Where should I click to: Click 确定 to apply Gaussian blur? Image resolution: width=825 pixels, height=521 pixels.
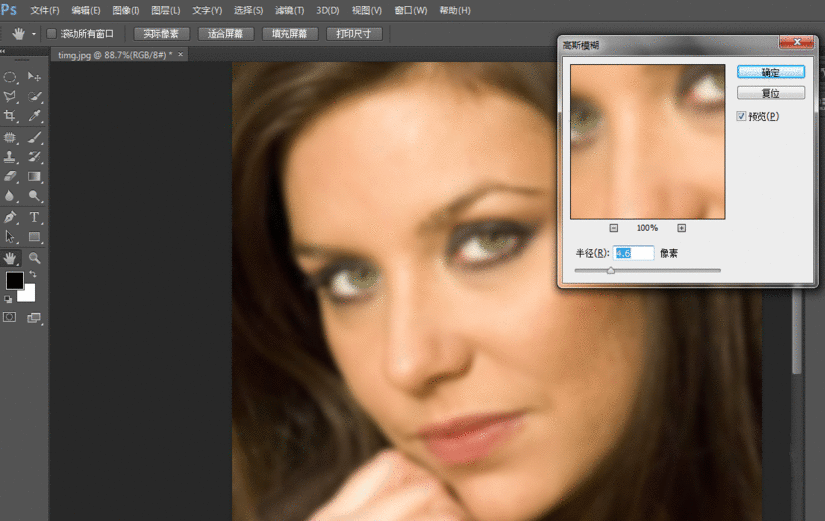click(770, 73)
